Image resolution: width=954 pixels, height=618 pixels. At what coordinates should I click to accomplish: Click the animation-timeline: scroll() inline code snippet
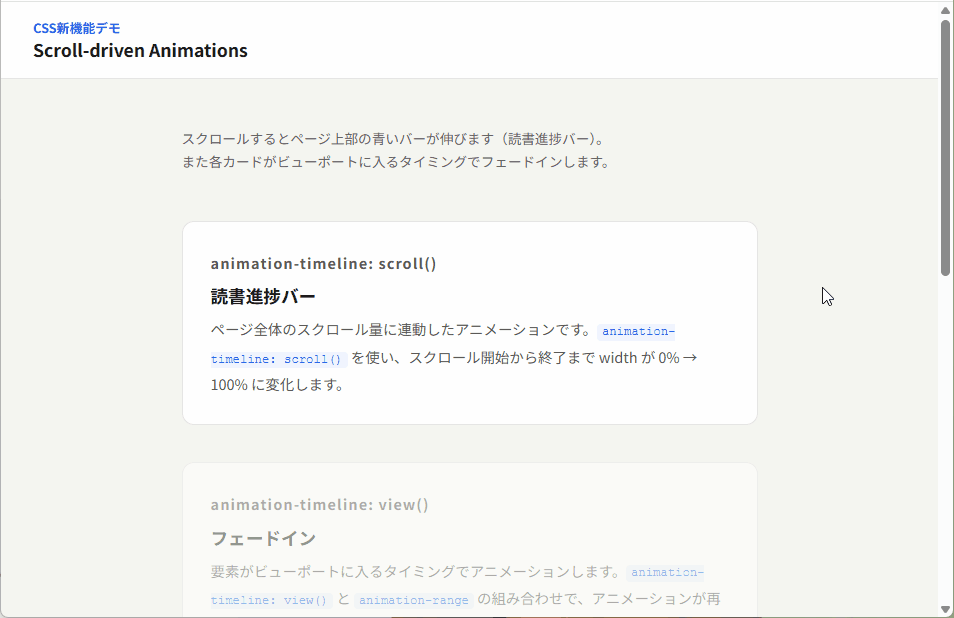443,345
